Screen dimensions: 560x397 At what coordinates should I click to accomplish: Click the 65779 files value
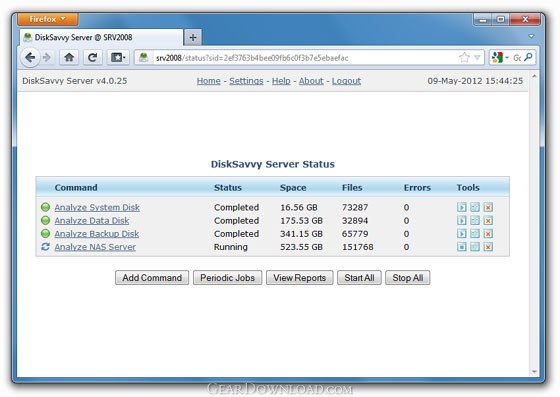click(355, 234)
